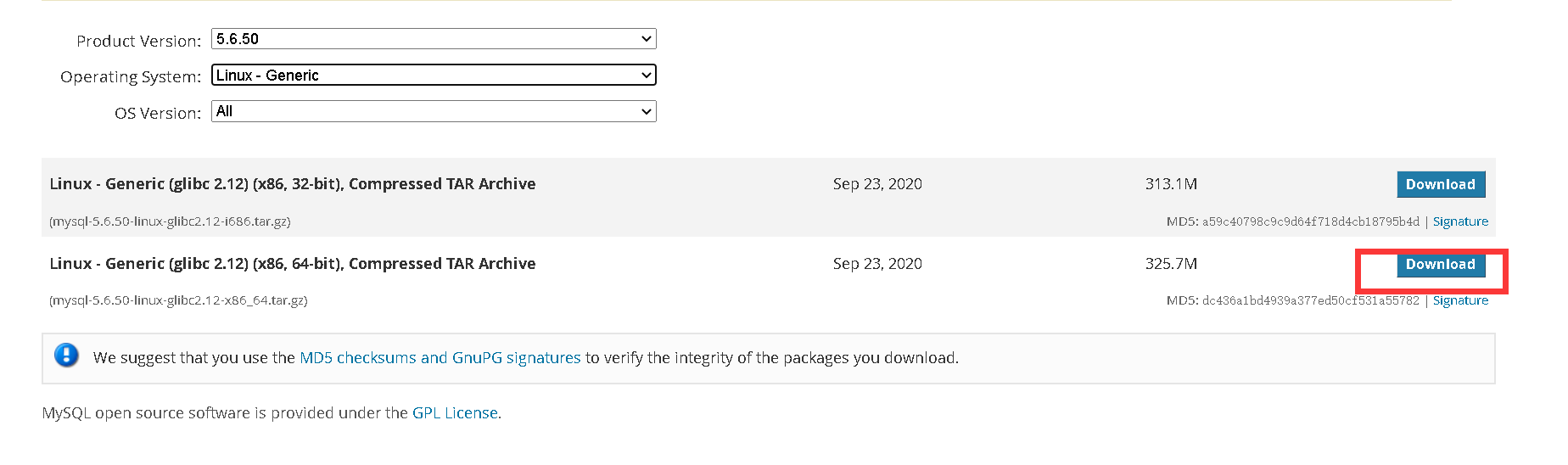Open the Signature link for the 32-bit archive
Screen dimensions: 1568x465
coord(1459,221)
